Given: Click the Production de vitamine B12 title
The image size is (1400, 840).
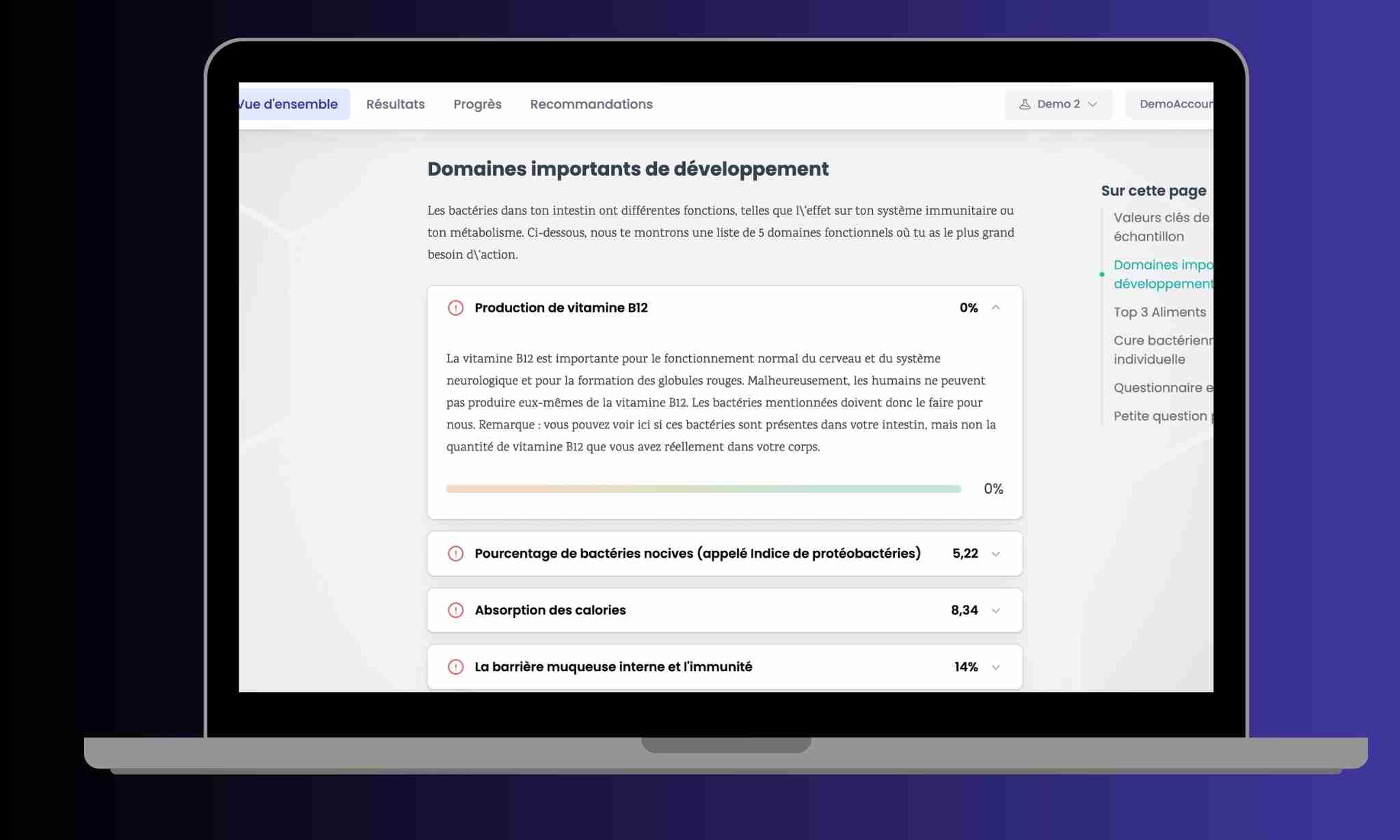Looking at the screenshot, I should (x=561, y=308).
